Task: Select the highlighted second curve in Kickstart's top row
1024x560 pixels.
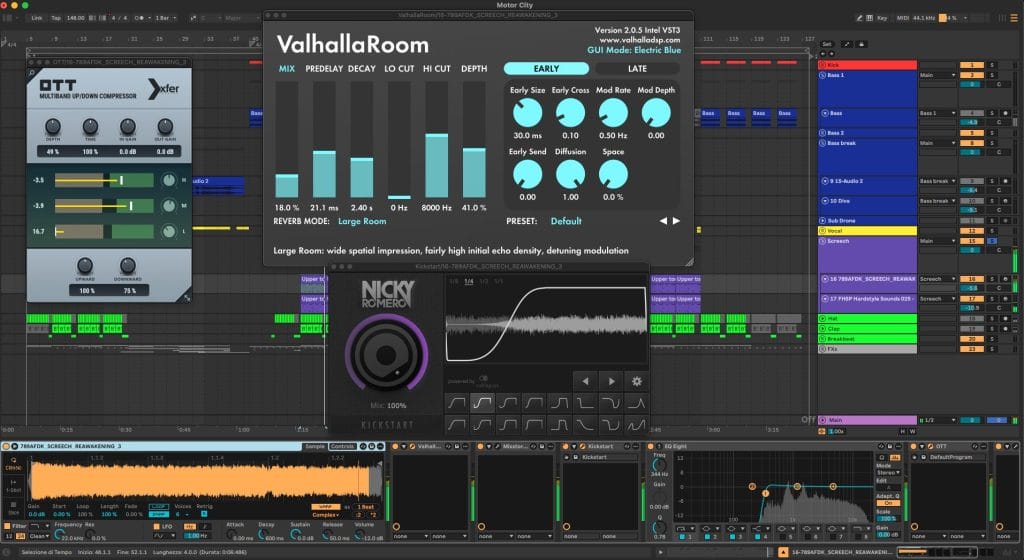Action: coord(483,403)
